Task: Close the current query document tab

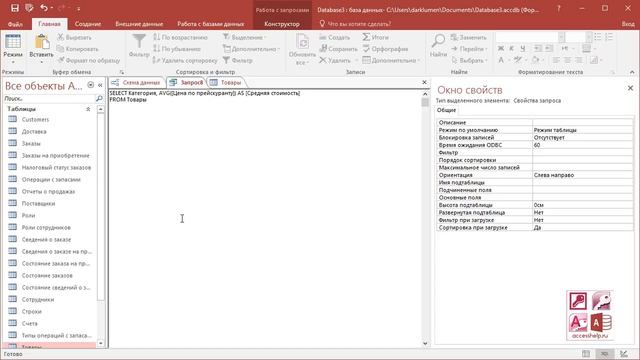Action: [424, 82]
